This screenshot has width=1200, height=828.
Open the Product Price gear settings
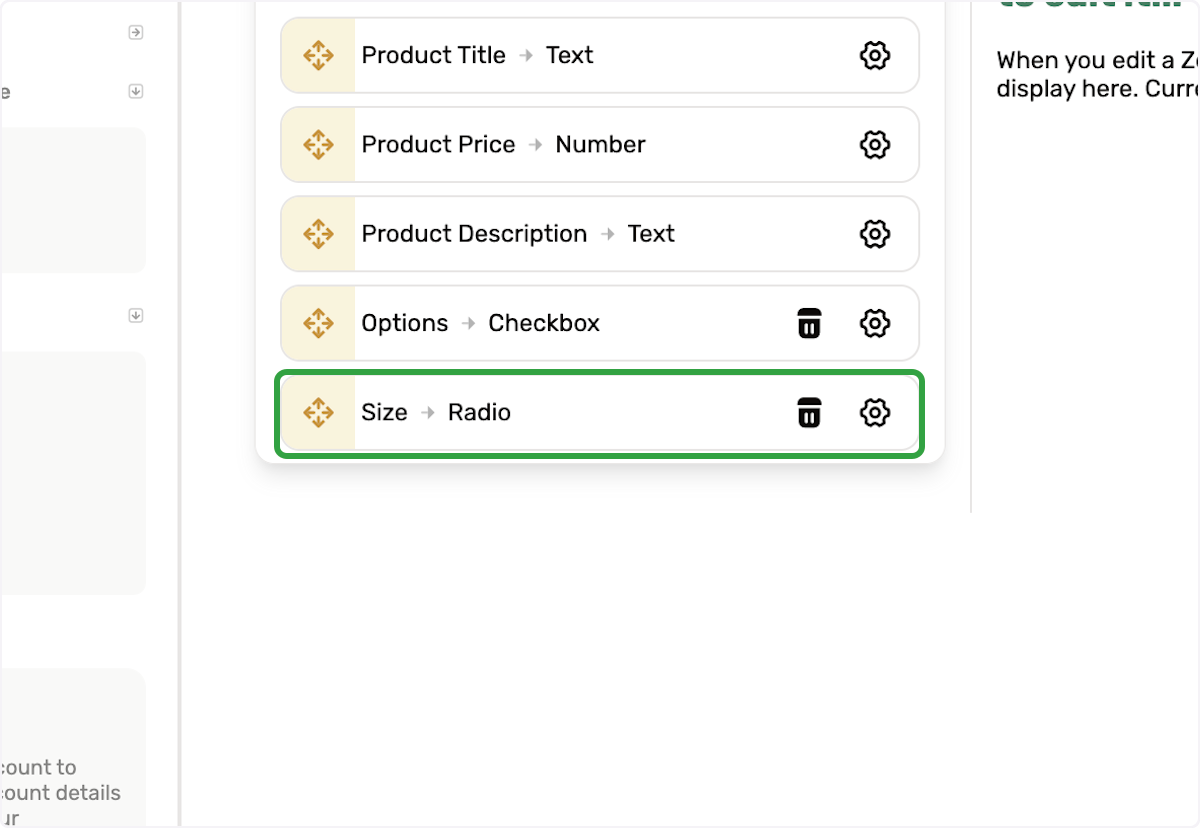(x=875, y=144)
